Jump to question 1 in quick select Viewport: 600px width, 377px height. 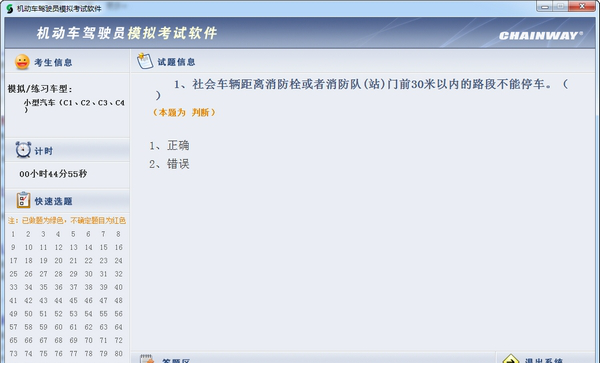coord(13,234)
